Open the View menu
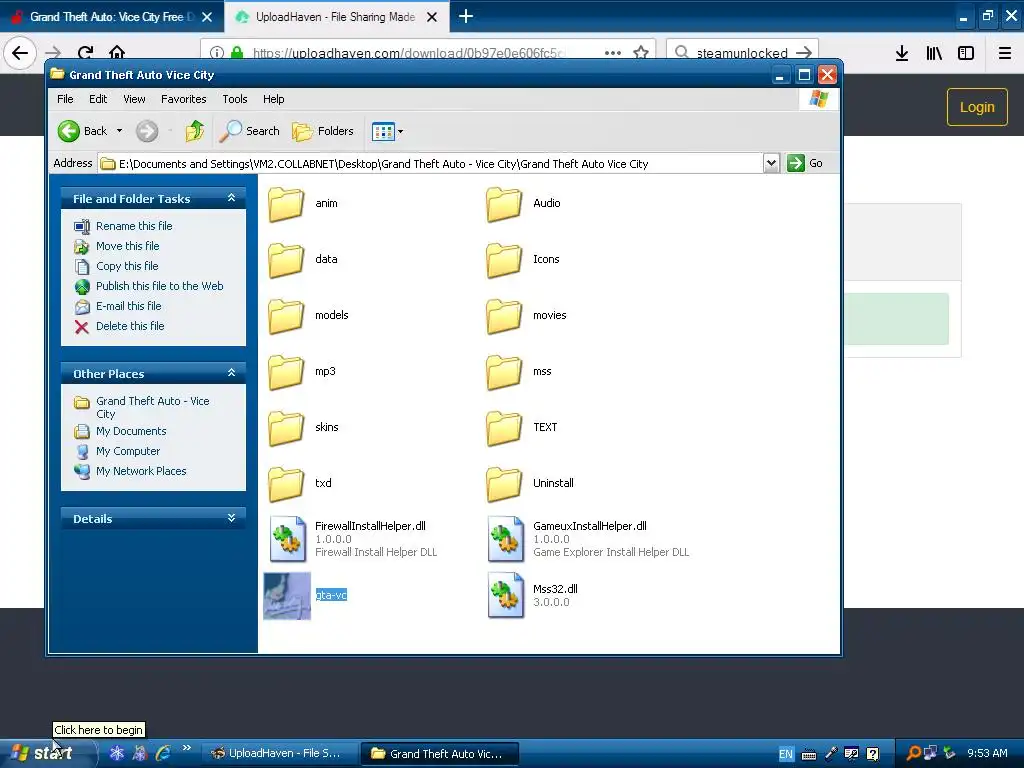This screenshot has height=768, width=1024. pos(134,99)
